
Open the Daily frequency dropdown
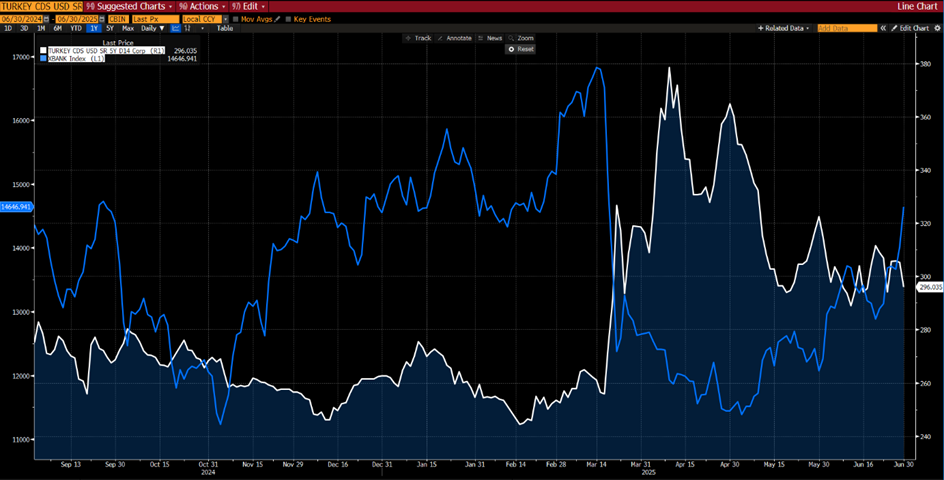tap(150, 28)
